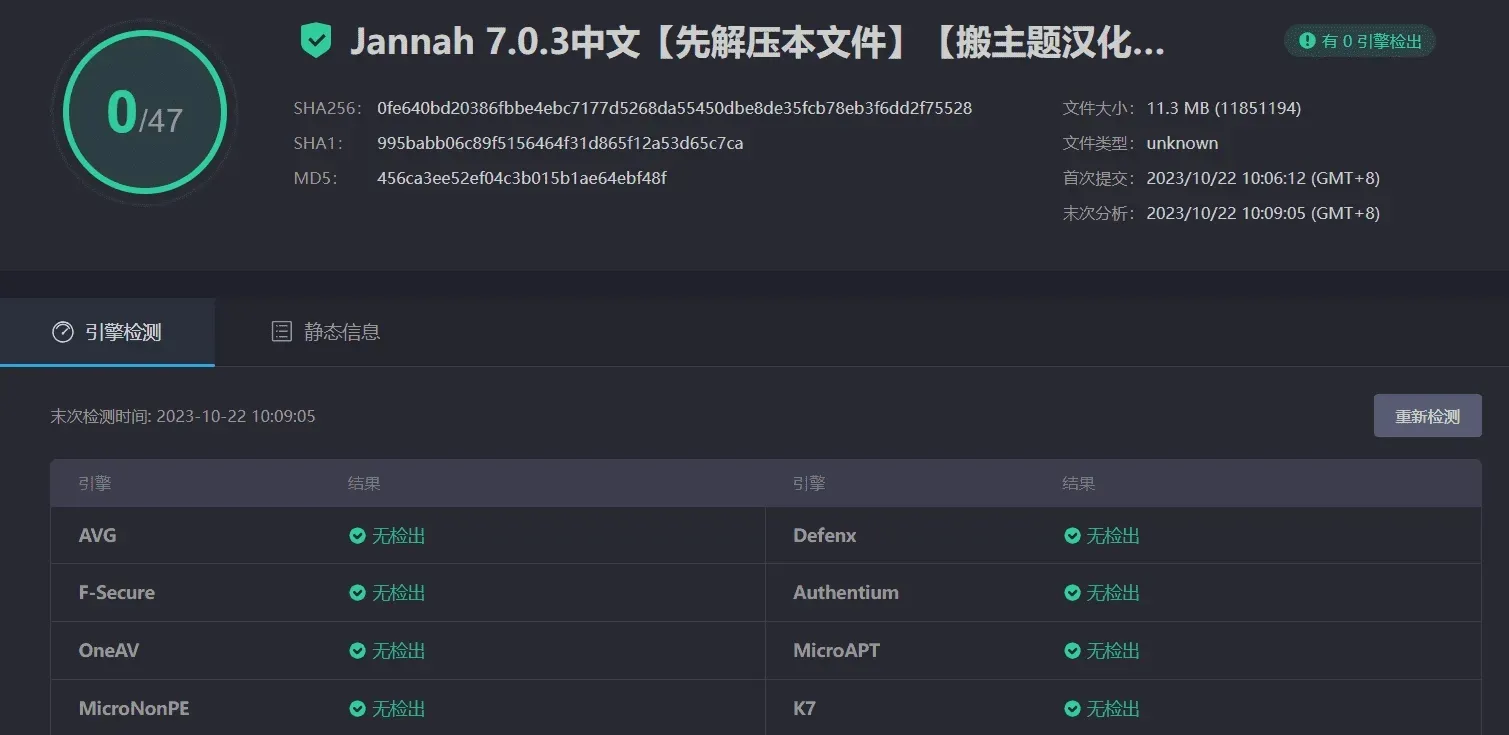Select the SHA256 hash value

pos(674,108)
